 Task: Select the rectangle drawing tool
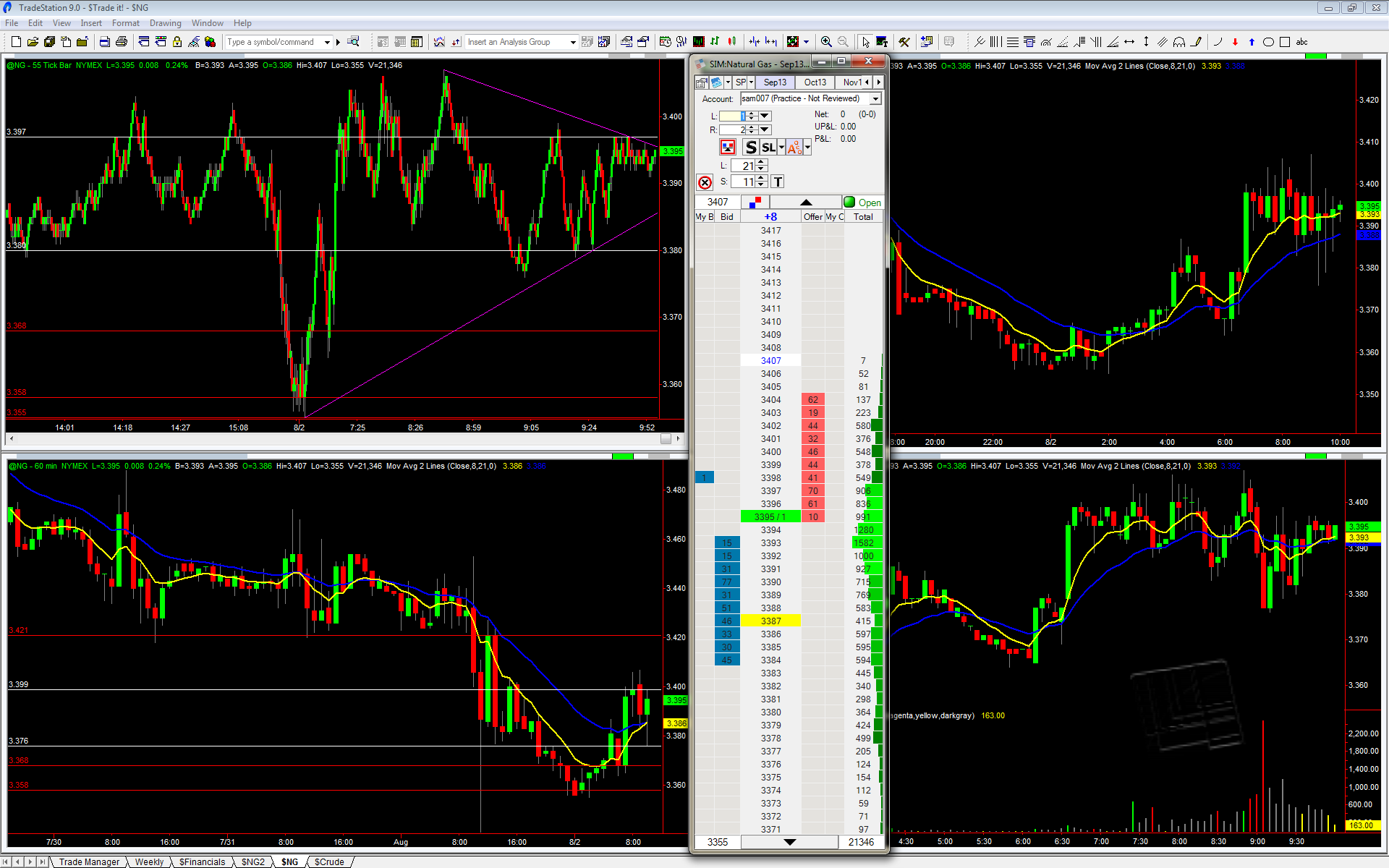click(x=1285, y=42)
